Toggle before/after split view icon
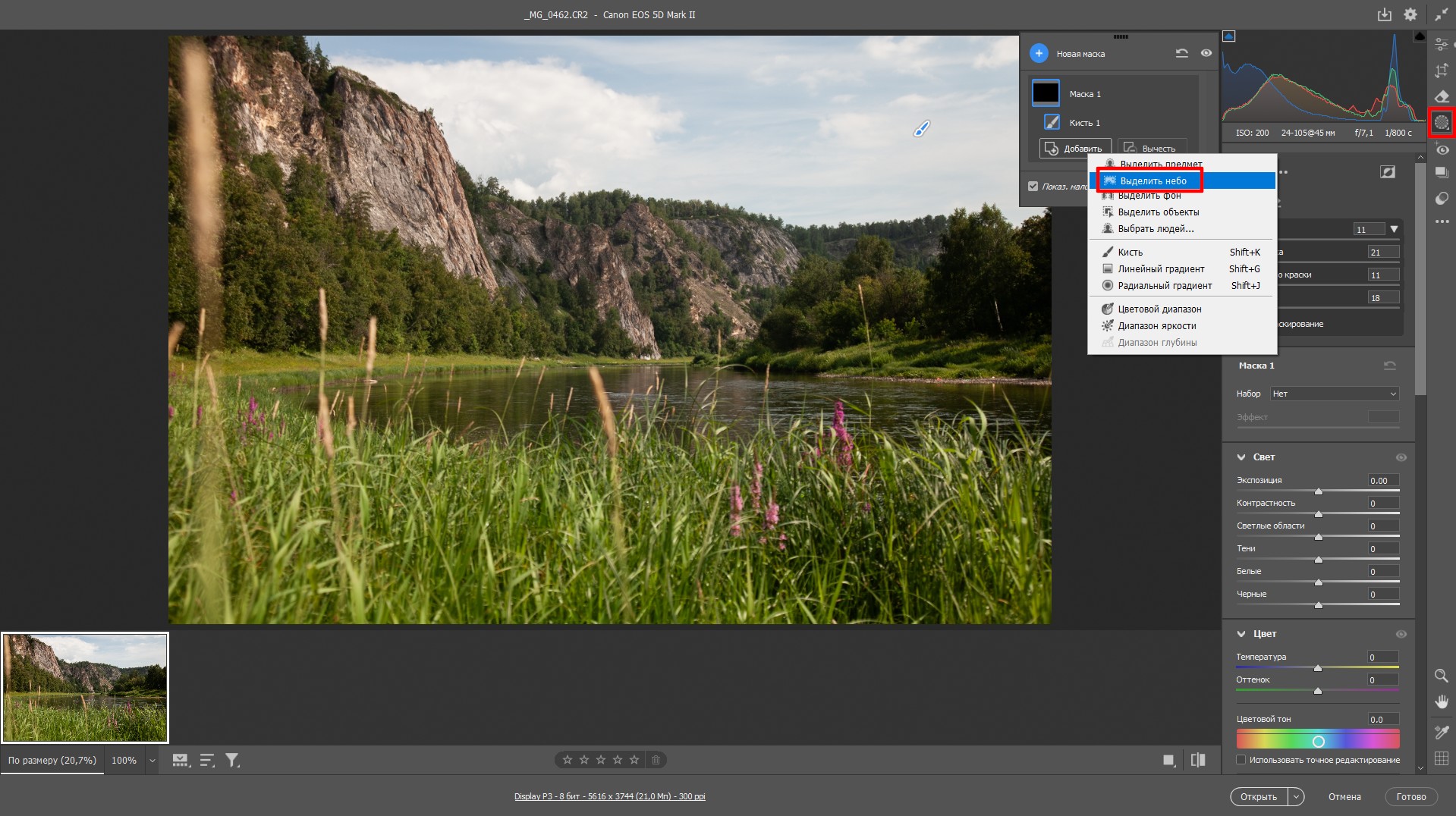The height and width of the screenshot is (816, 1456). [1198, 760]
